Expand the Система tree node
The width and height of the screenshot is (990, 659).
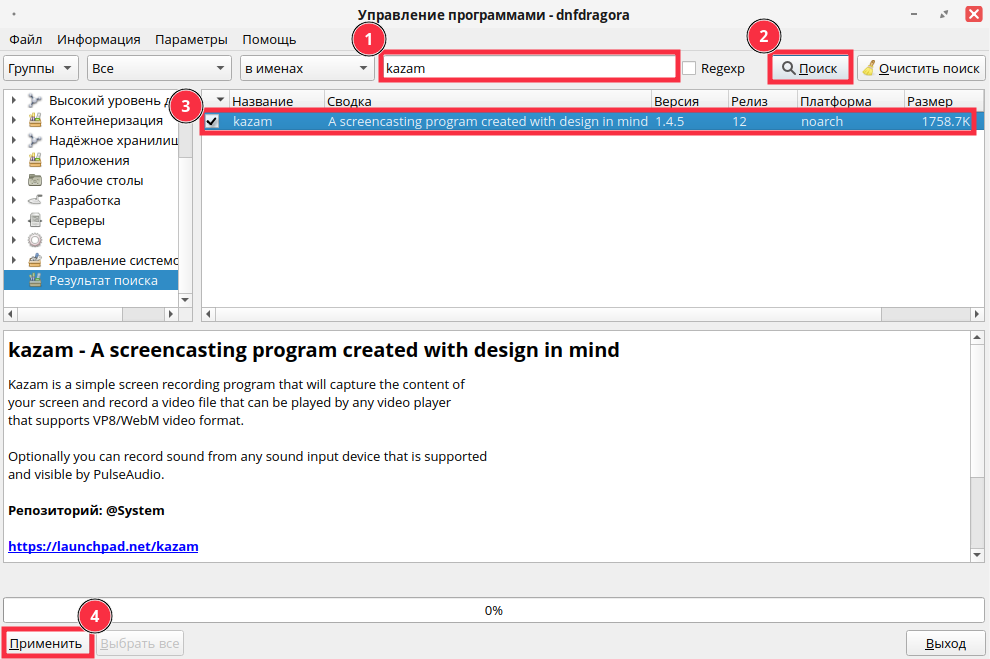pos(14,240)
